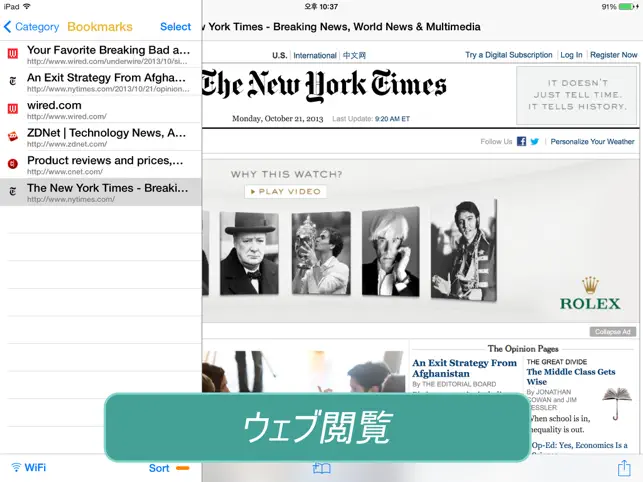Click WiFi signal icon in status bar
643x482 pixels.
27,7
